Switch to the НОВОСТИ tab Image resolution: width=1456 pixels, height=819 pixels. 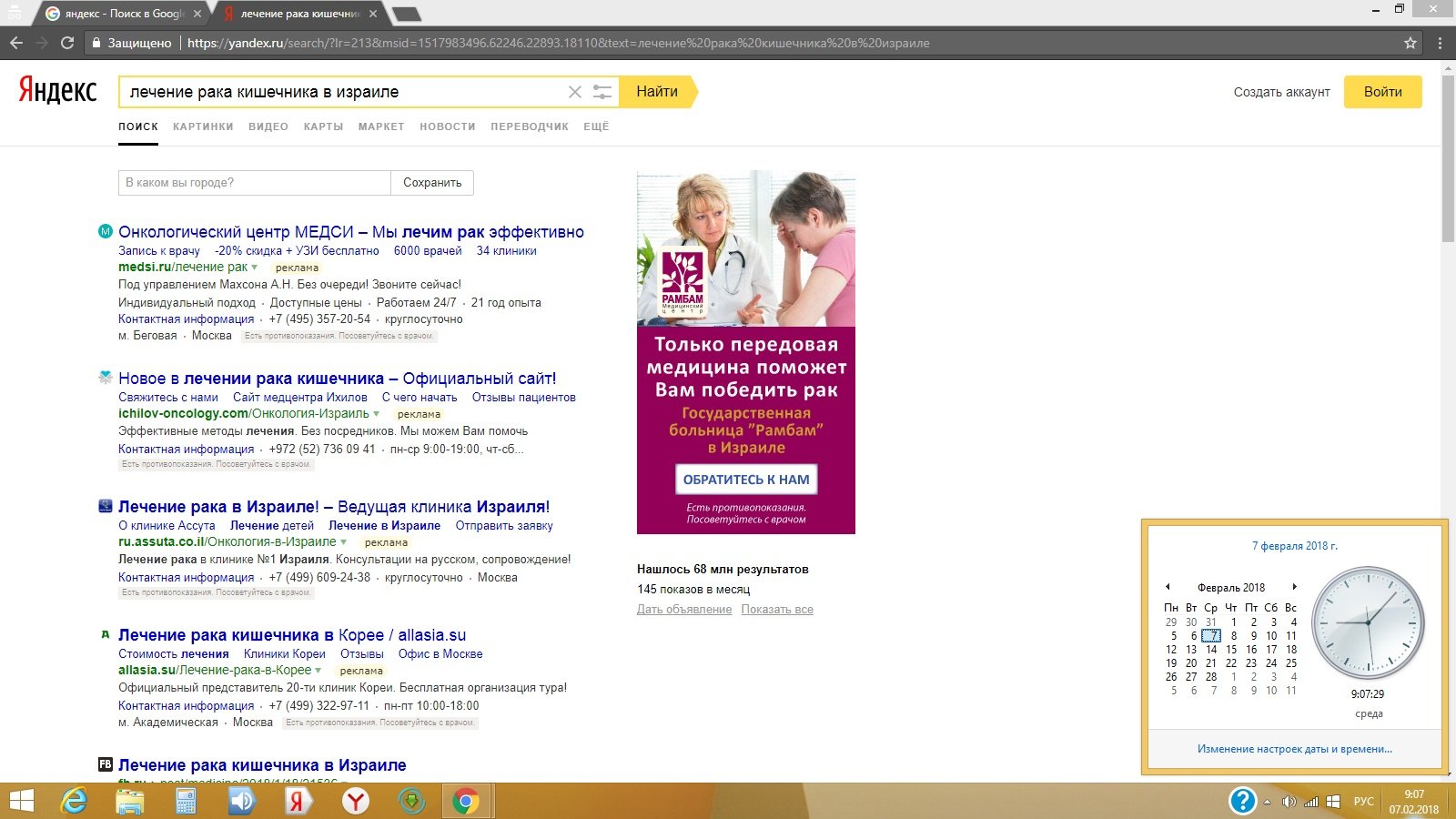(x=448, y=126)
